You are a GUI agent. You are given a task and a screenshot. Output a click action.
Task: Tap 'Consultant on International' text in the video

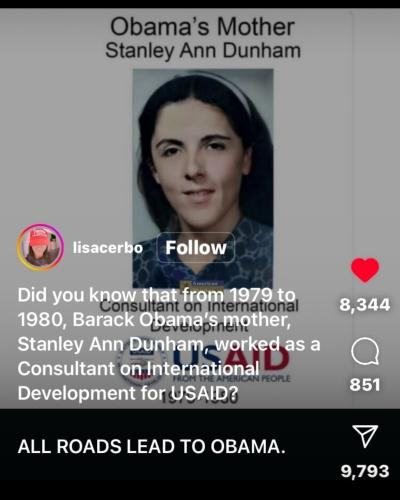pyautogui.click(x=199, y=305)
